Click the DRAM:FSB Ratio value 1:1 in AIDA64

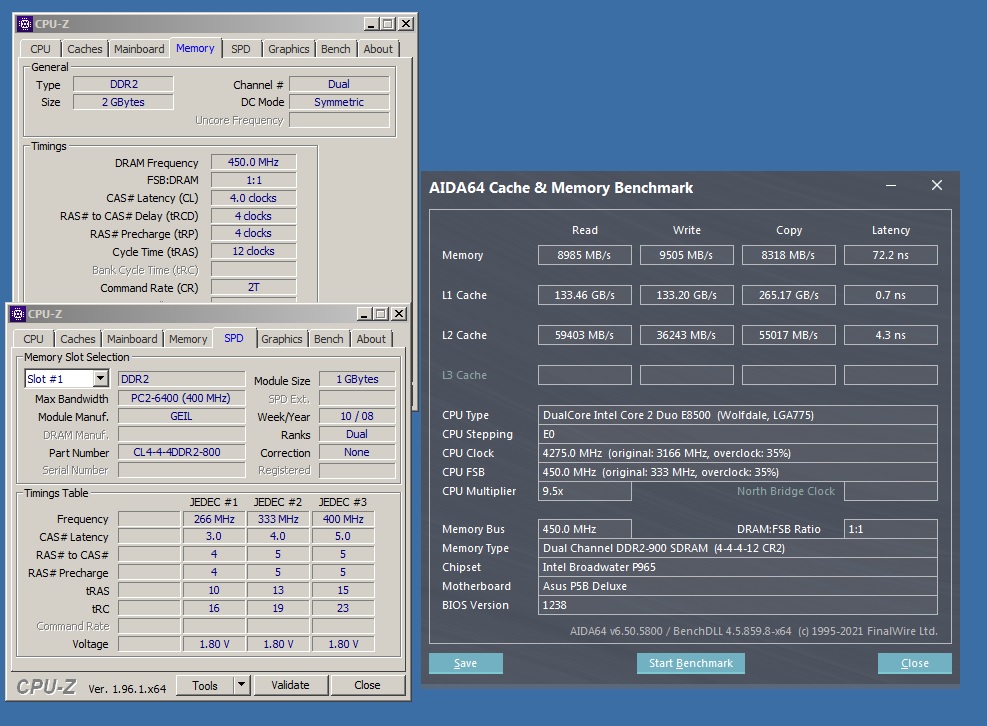pyautogui.click(x=891, y=529)
